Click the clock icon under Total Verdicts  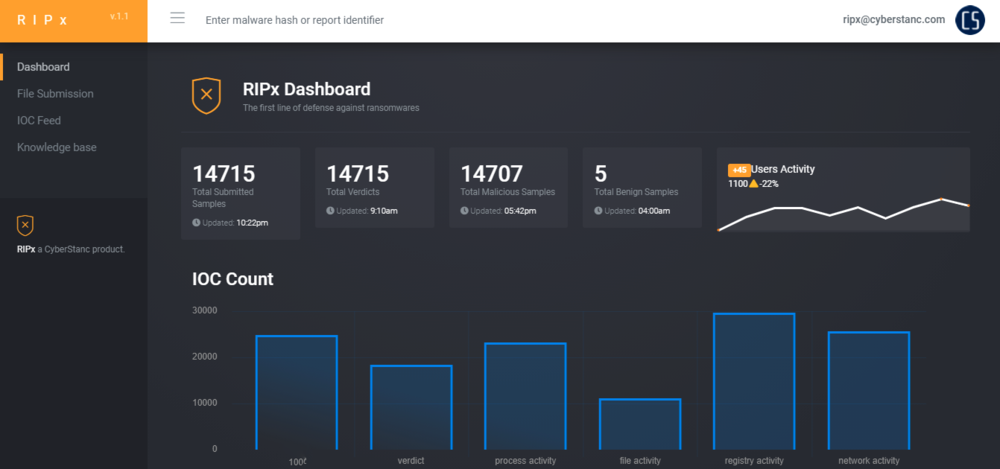[330, 211]
